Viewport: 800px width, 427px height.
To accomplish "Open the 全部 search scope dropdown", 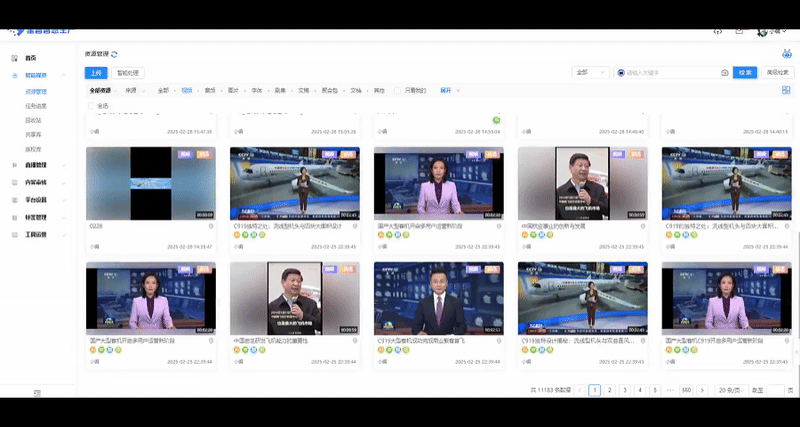I will pos(590,73).
